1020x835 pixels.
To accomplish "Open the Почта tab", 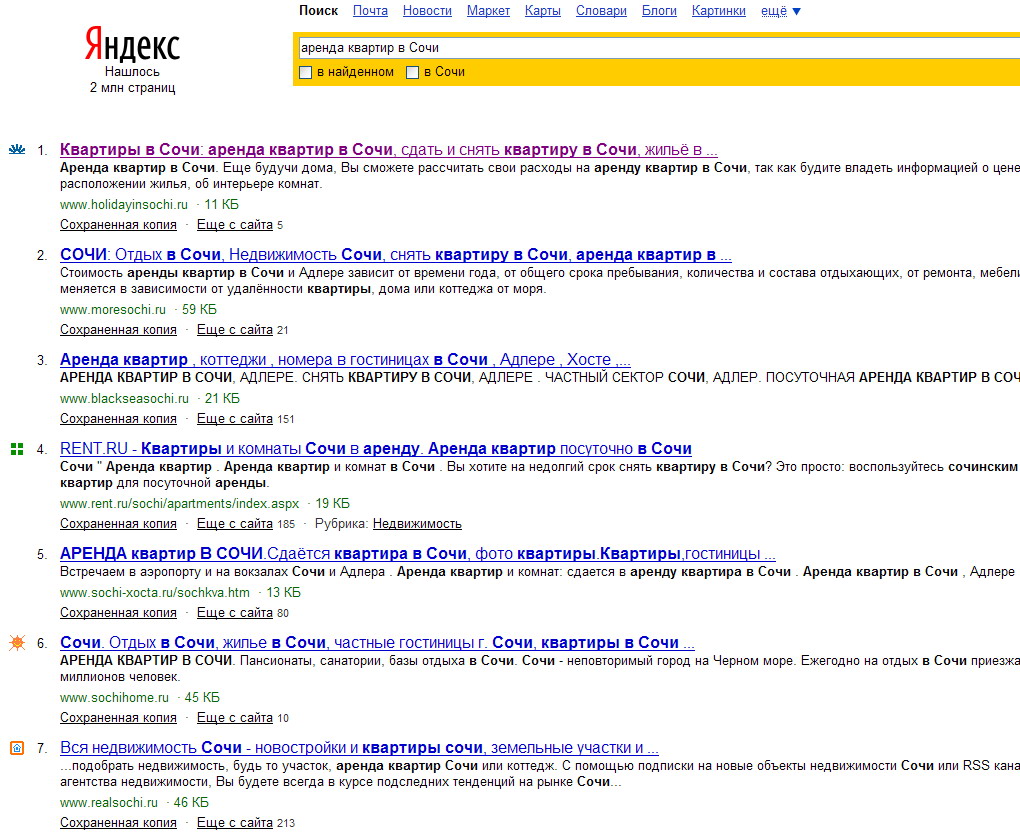I will 370,11.
